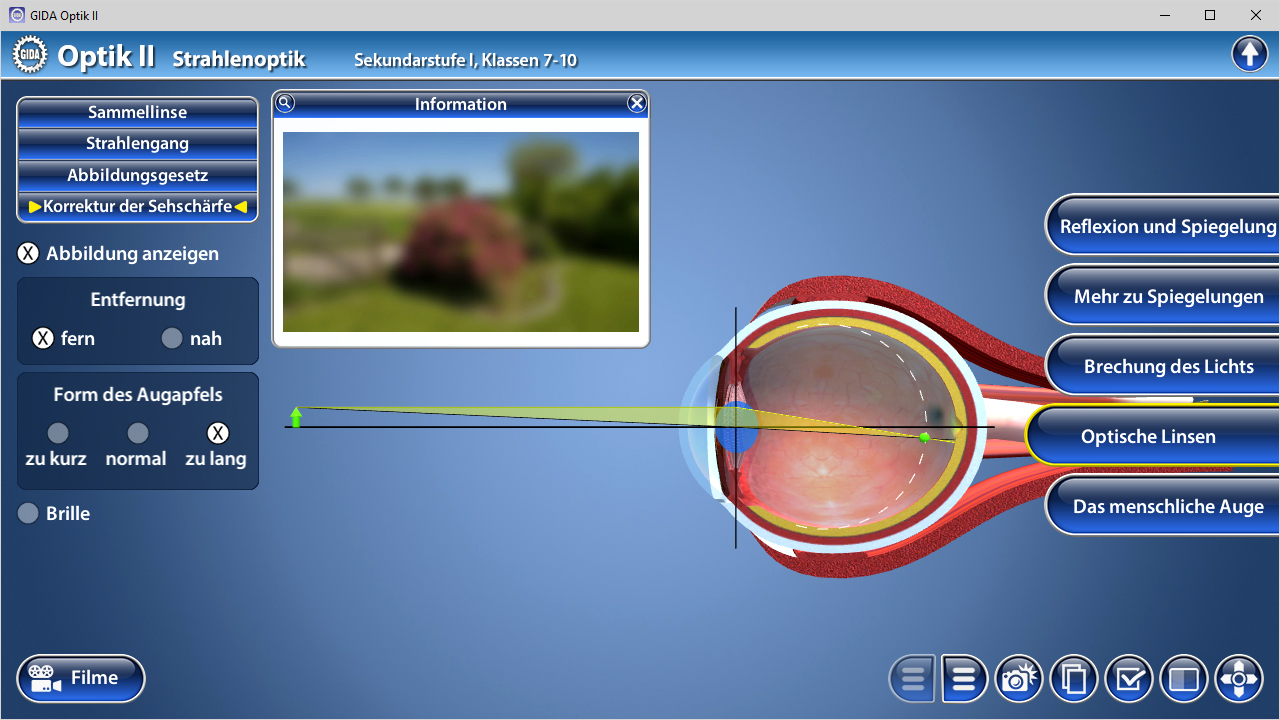Switch to the Abbildungsgesetz section
The width and height of the screenshot is (1280, 720).
pos(137,175)
